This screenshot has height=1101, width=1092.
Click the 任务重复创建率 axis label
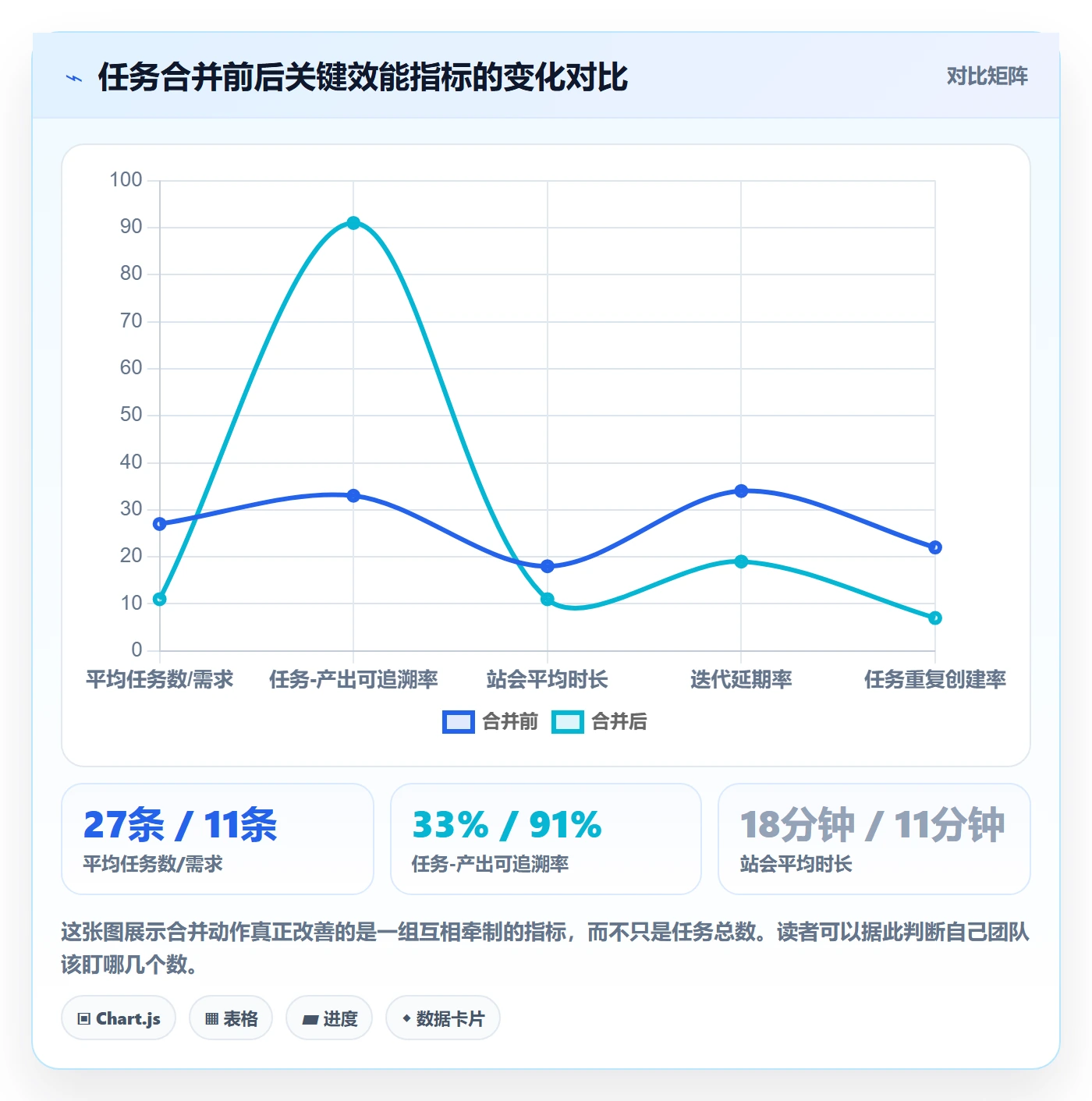935,679
